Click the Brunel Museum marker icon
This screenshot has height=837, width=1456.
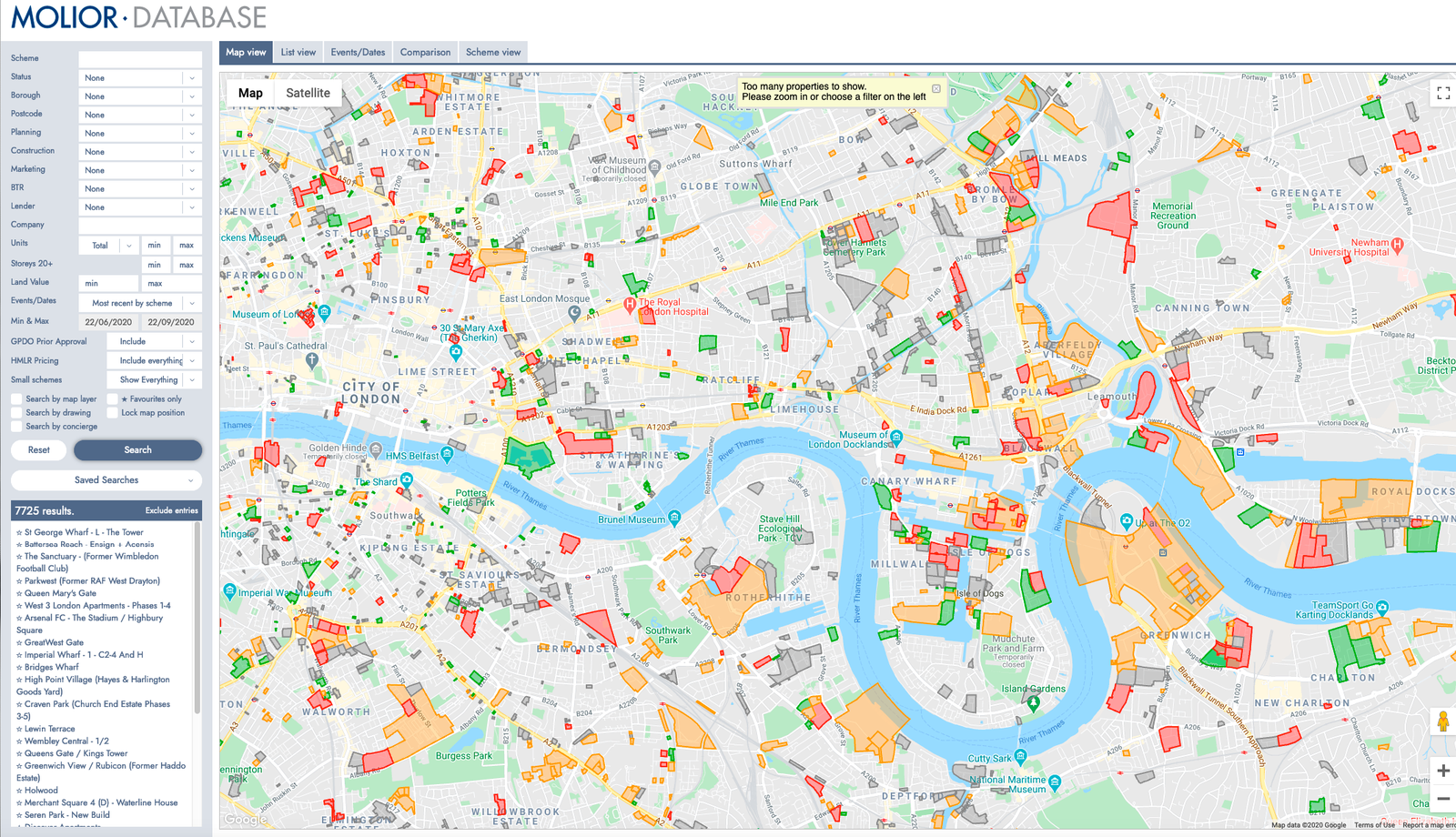[x=674, y=519]
